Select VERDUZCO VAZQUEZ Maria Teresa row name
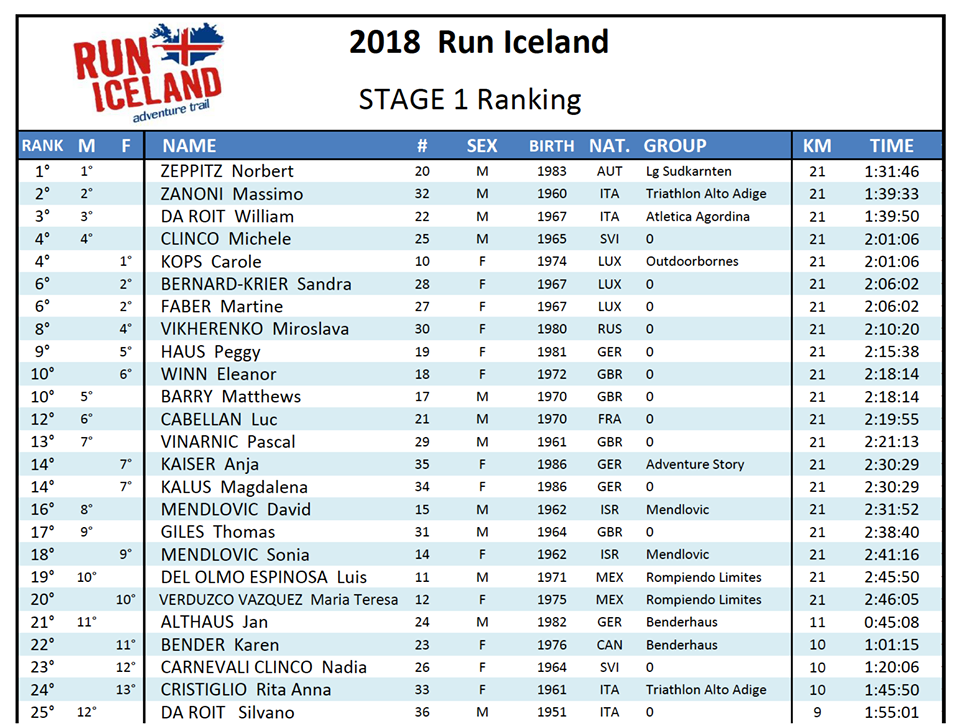Viewport: 960px width, 724px height. (279, 600)
